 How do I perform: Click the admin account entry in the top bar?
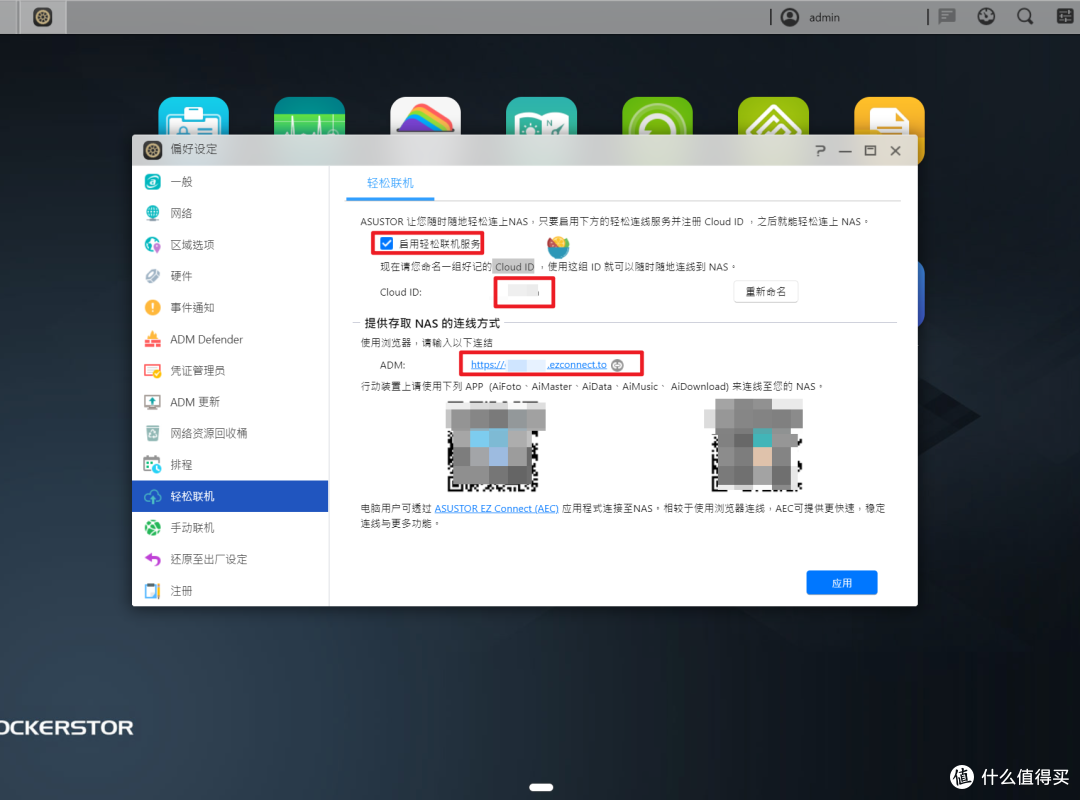(x=824, y=17)
